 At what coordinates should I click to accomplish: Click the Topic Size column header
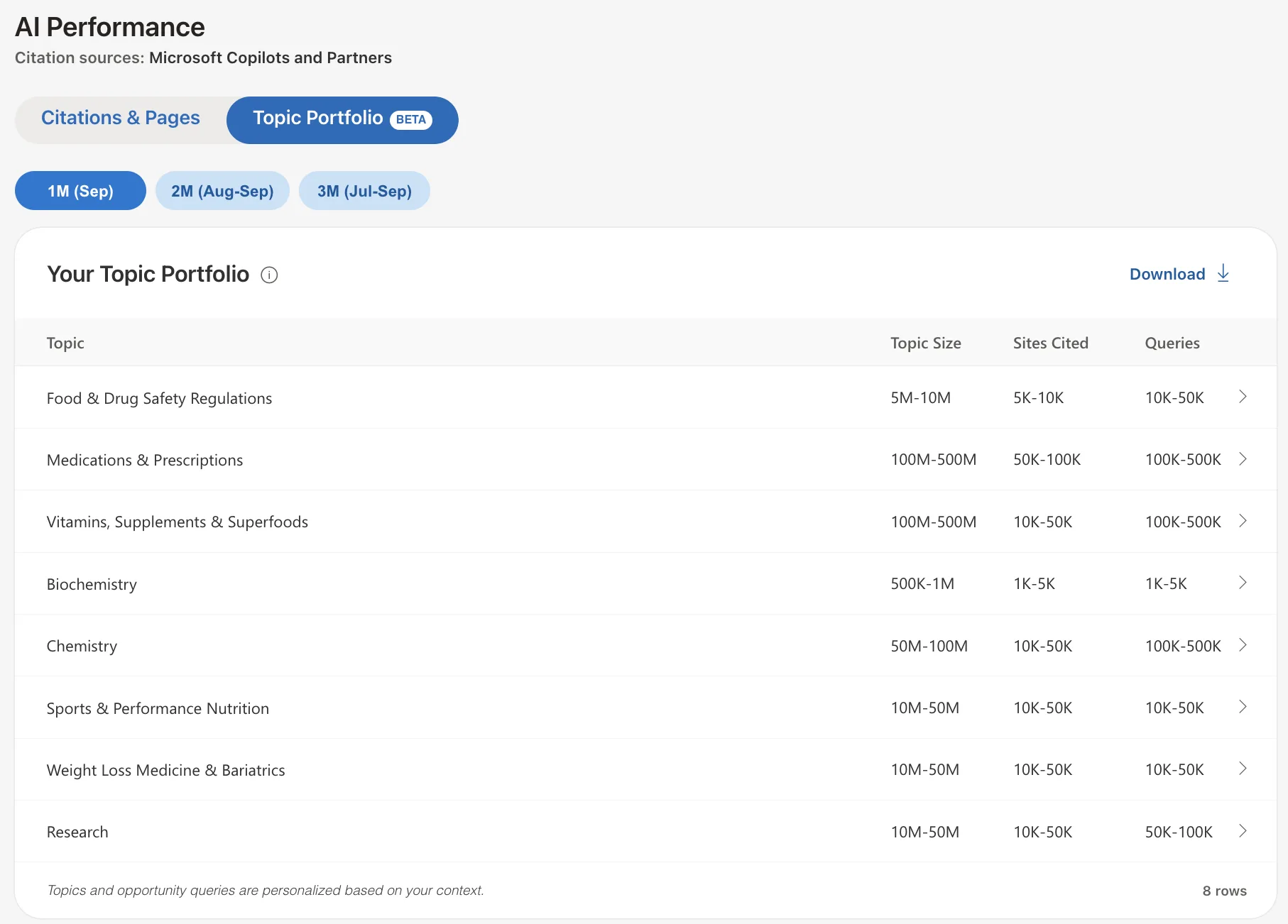tap(926, 343)
